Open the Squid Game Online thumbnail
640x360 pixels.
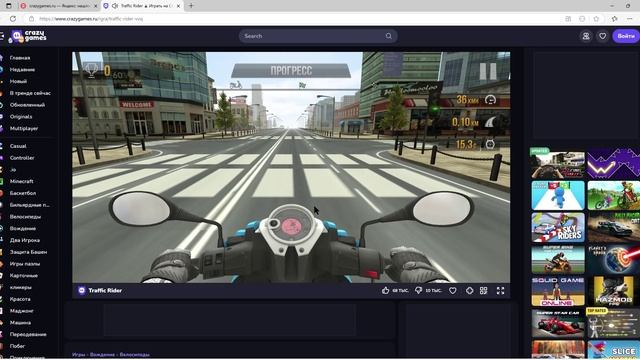click(558, 291)
